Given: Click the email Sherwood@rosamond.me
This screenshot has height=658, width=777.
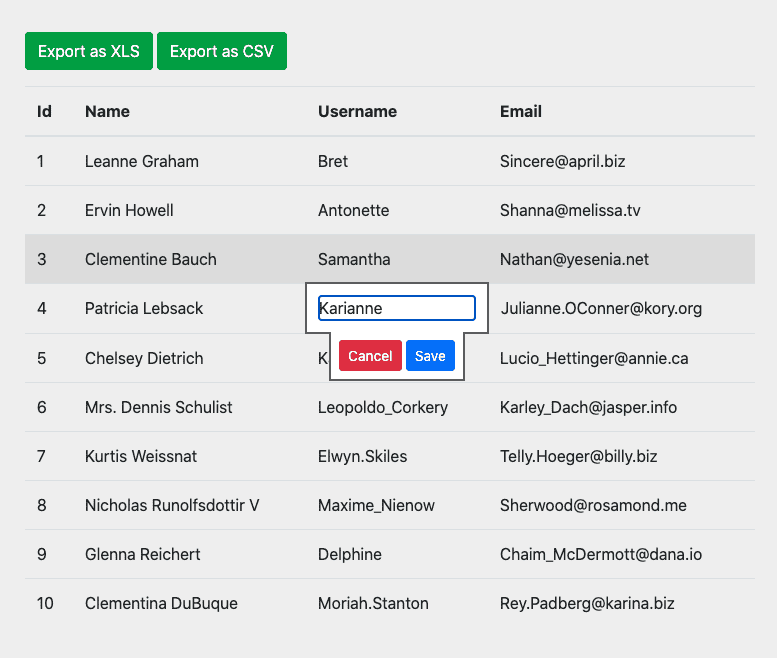Looking at the screenshot, I should 593,505.
